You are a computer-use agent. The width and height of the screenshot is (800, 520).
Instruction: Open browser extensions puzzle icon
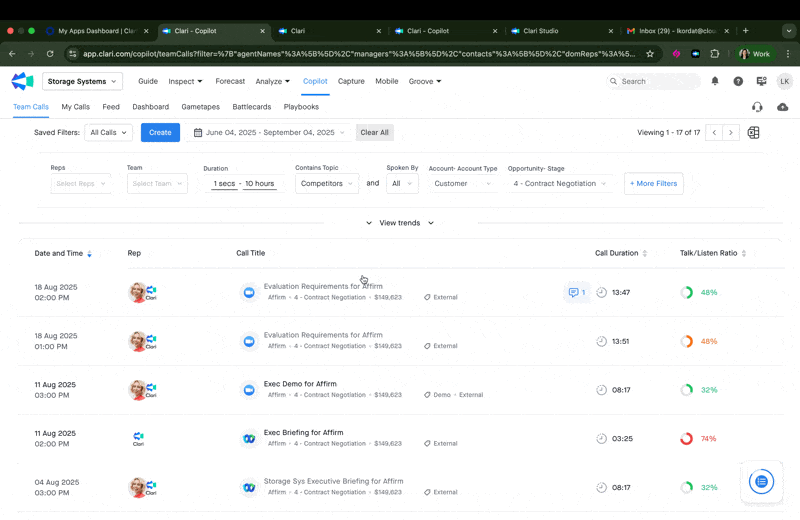(x=715, y=54)
